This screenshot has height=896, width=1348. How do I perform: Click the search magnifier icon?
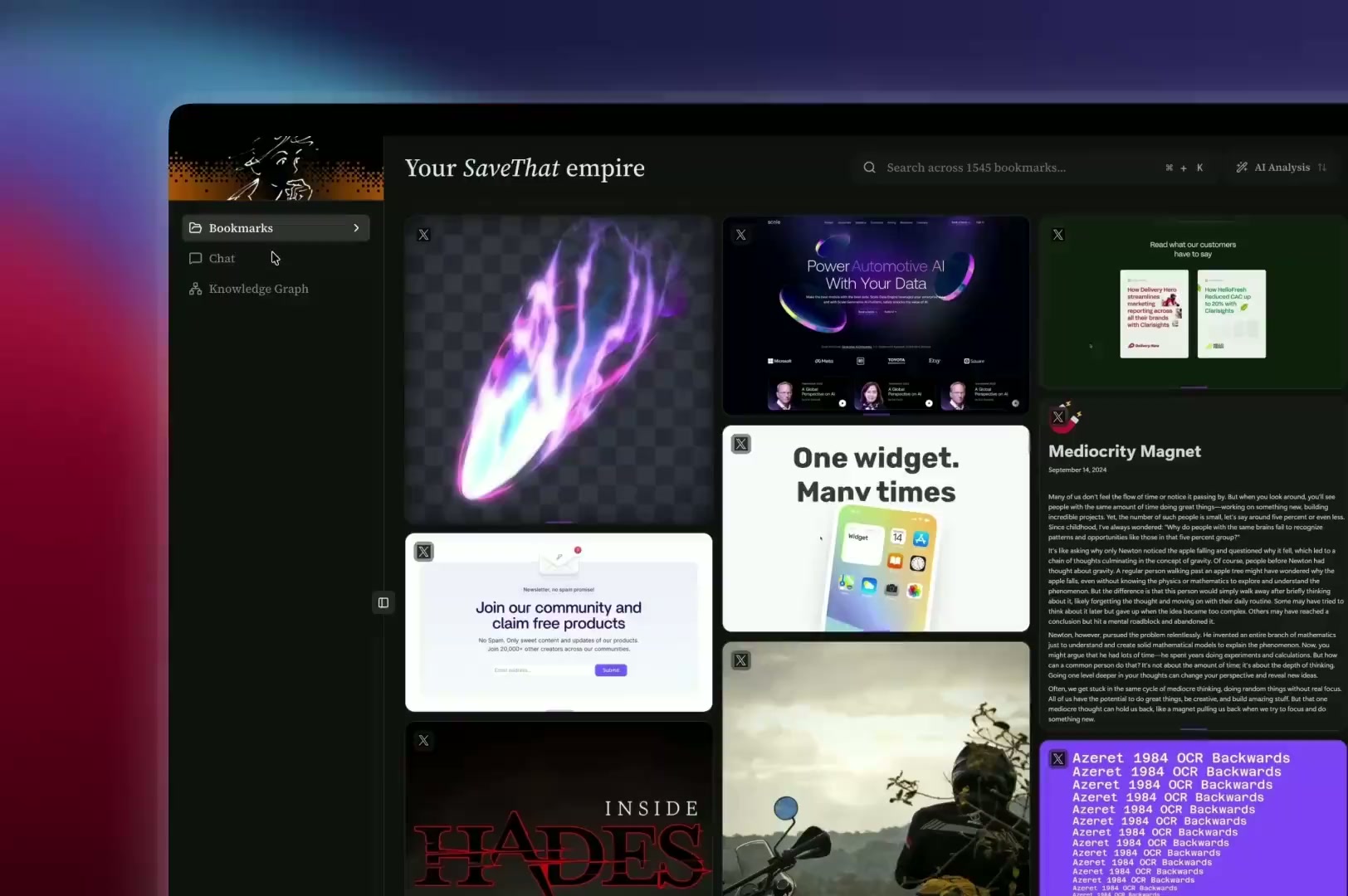[869, 168]
